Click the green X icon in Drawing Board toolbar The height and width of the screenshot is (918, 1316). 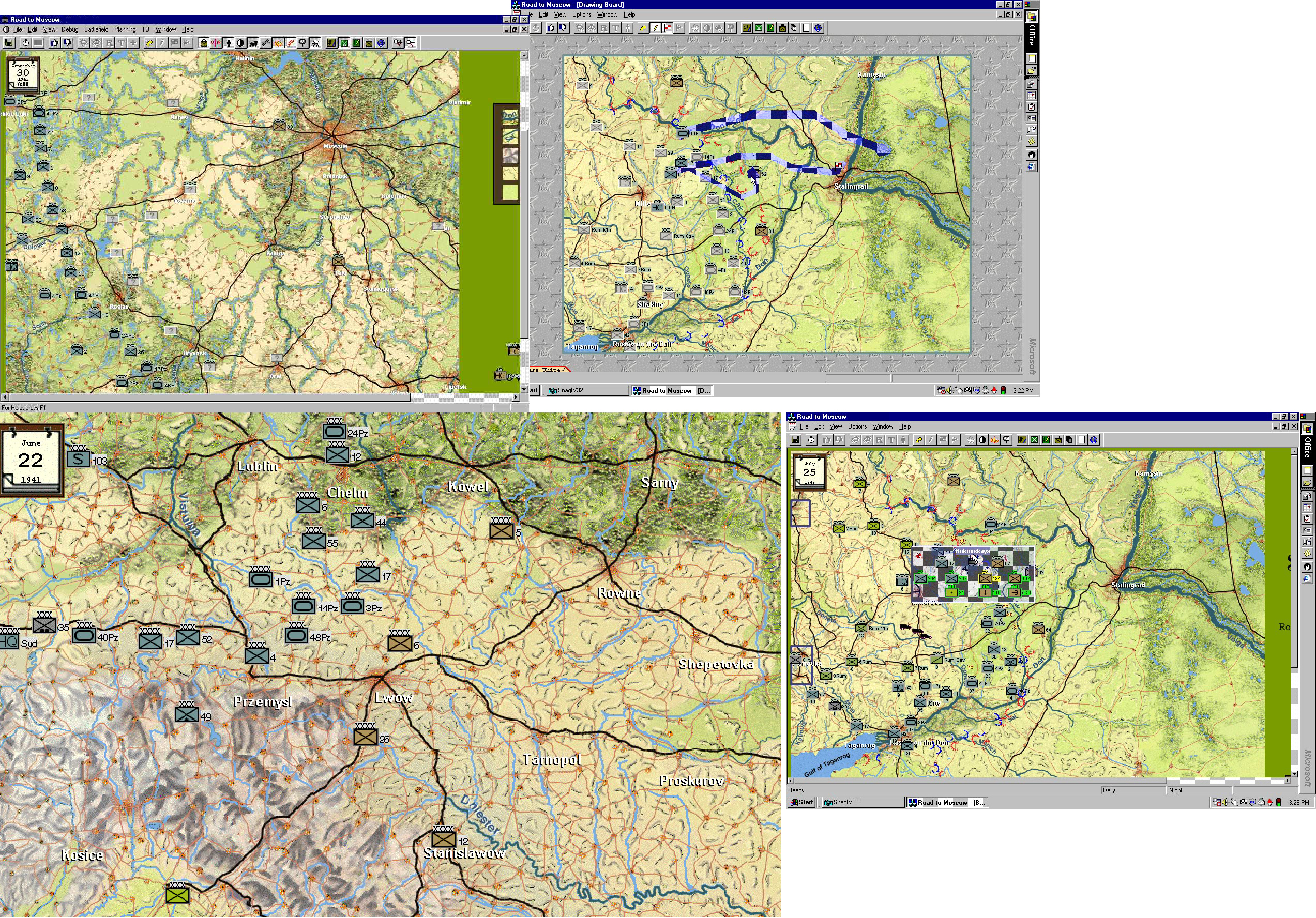759,28
